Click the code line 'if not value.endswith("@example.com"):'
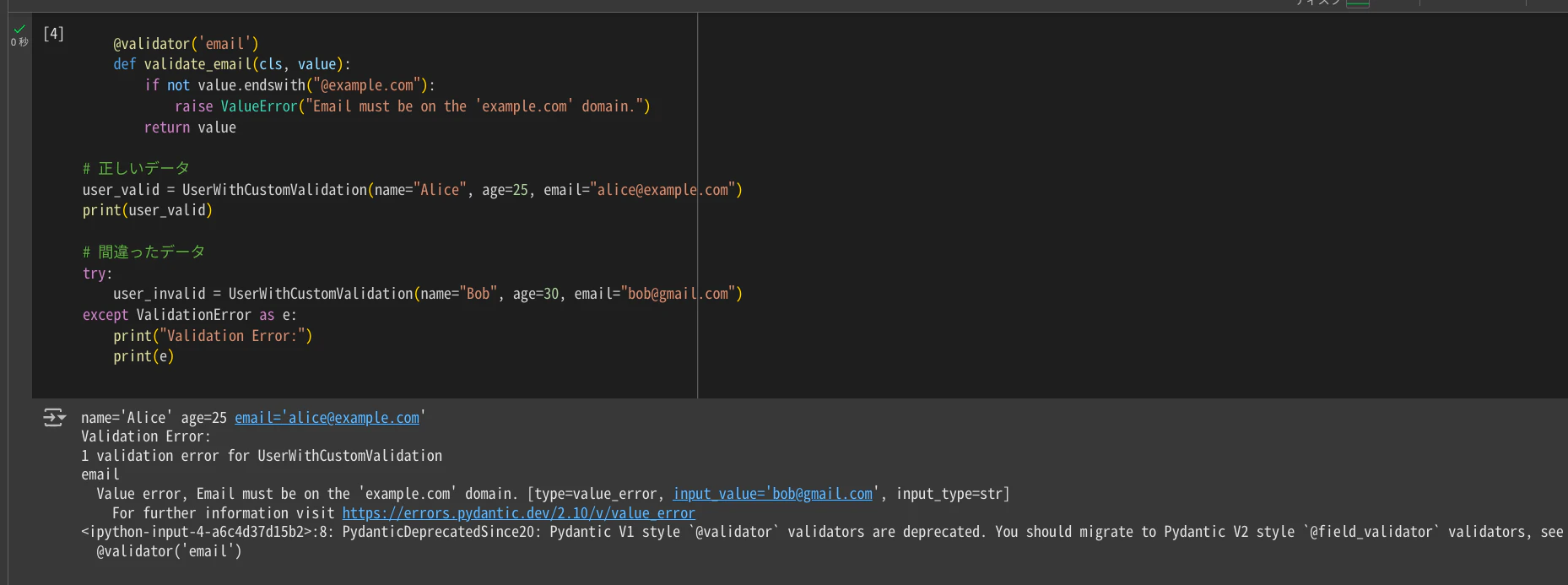 [289, 85]
